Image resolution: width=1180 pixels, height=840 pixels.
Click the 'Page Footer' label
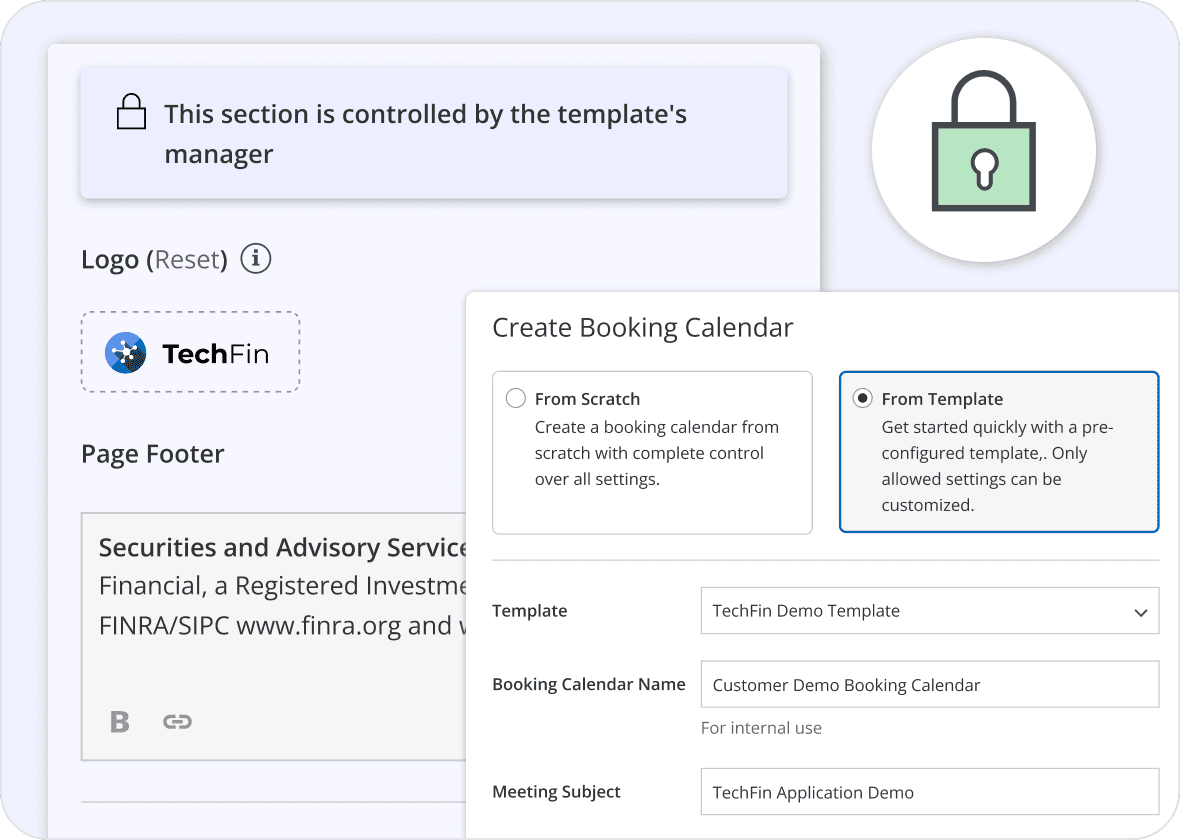153,455
